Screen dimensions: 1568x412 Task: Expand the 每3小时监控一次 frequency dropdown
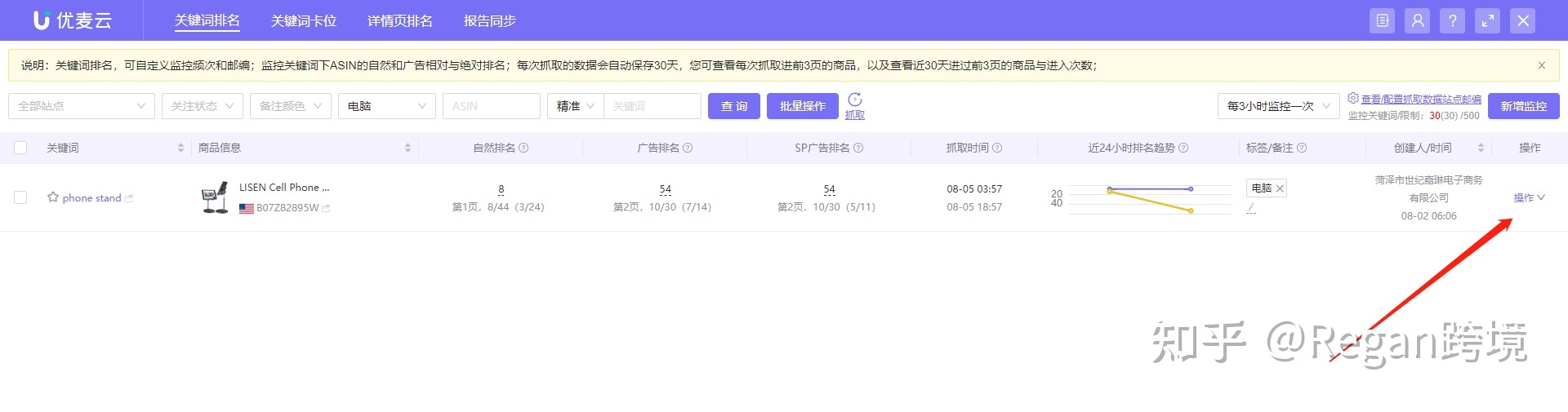pyautogui.click(x=1278, y=106)
